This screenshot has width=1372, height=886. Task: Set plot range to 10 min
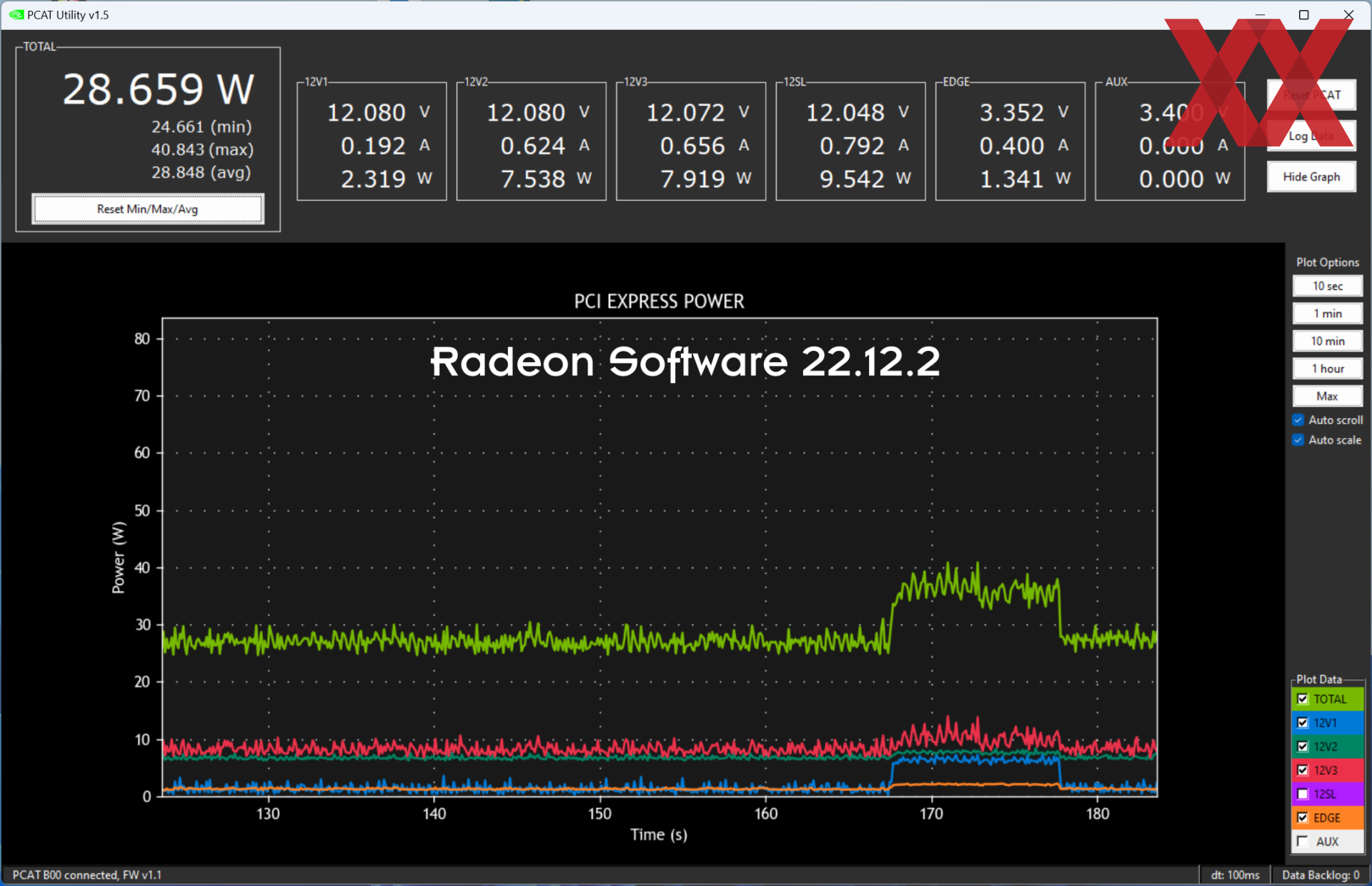[x=1327, y=341]
